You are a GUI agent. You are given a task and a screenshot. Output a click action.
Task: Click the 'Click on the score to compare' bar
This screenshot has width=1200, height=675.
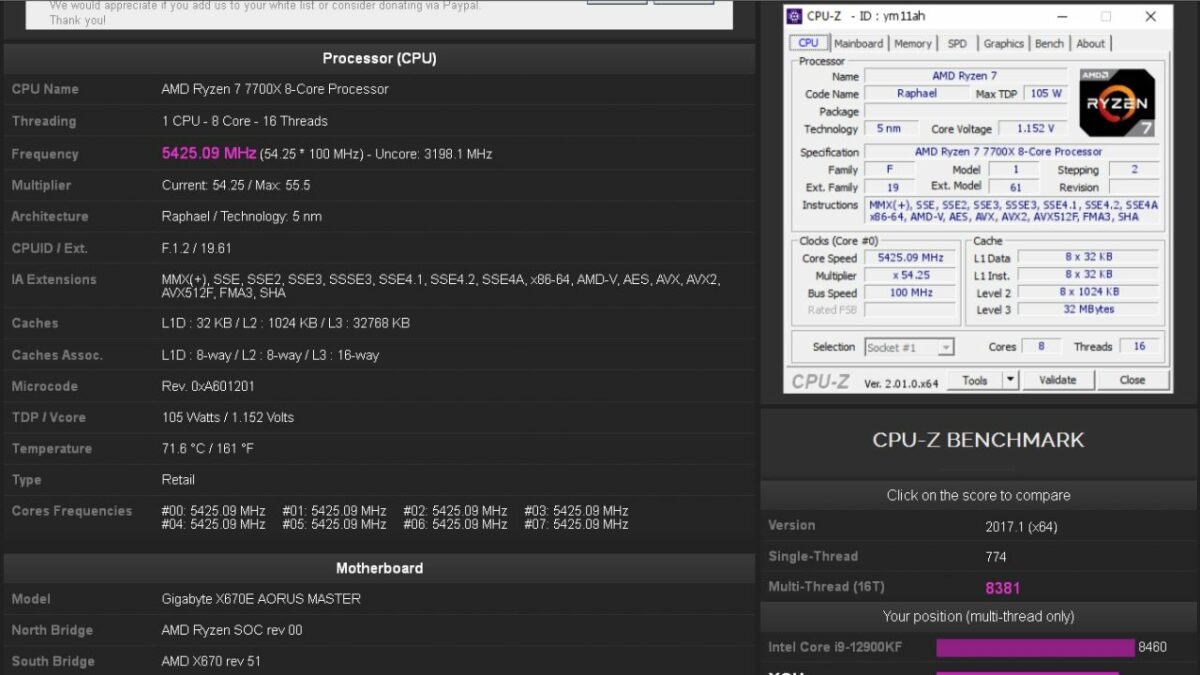click(x=977, y=495)
